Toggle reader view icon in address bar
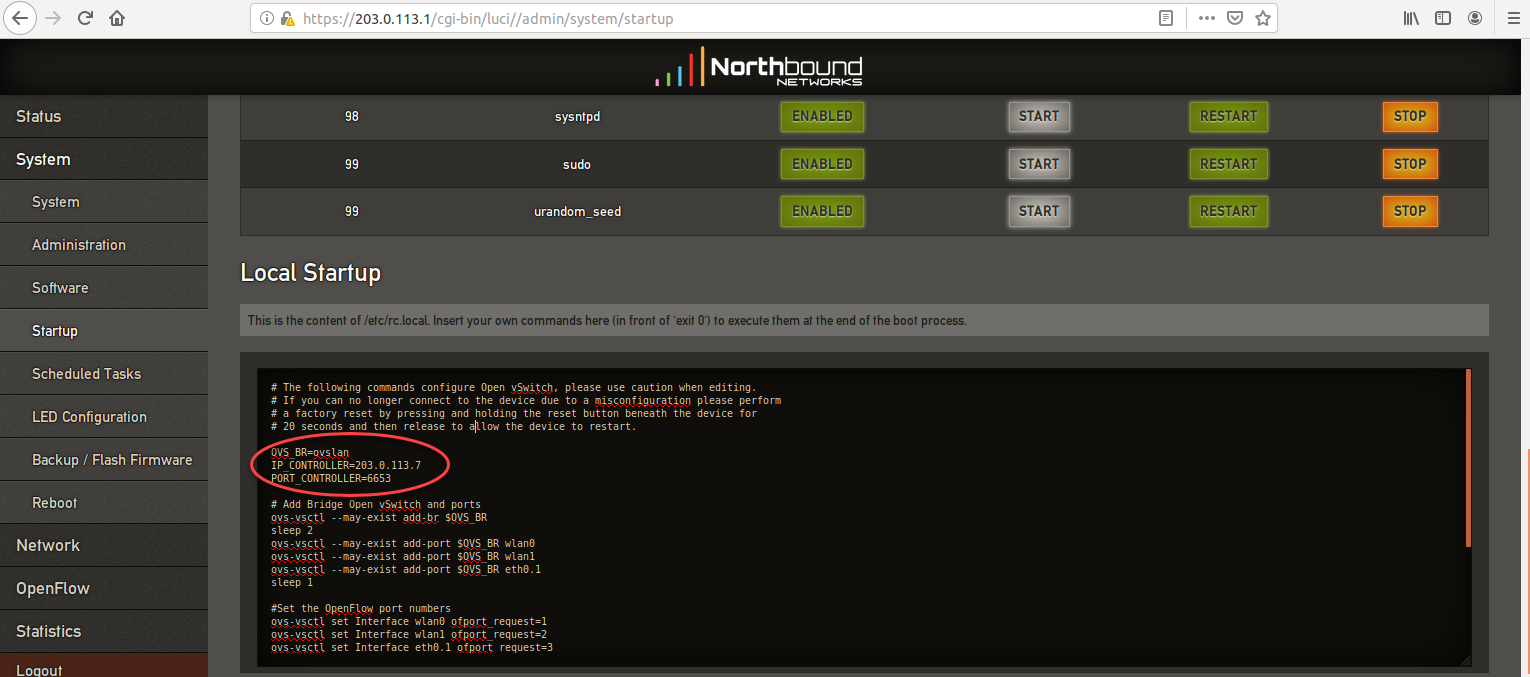This screenshot has height=677, width=1530. pos(1166,18)
